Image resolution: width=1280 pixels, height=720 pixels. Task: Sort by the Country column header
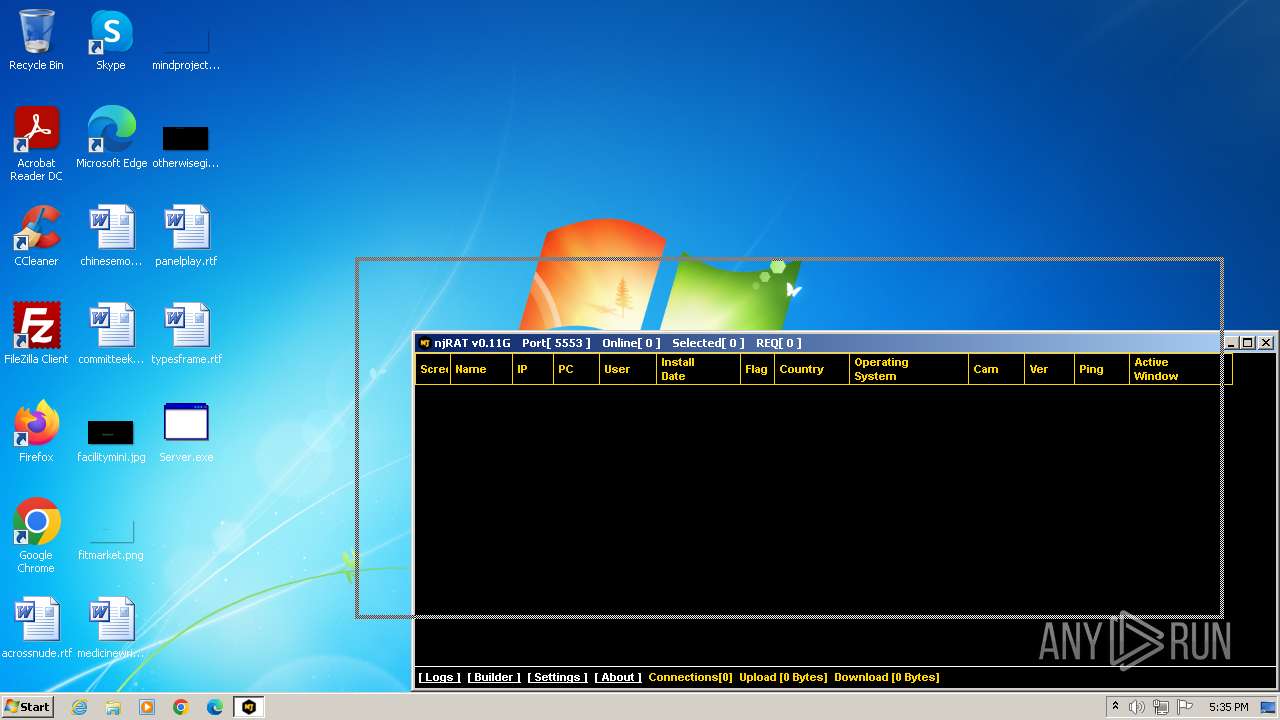812,369
